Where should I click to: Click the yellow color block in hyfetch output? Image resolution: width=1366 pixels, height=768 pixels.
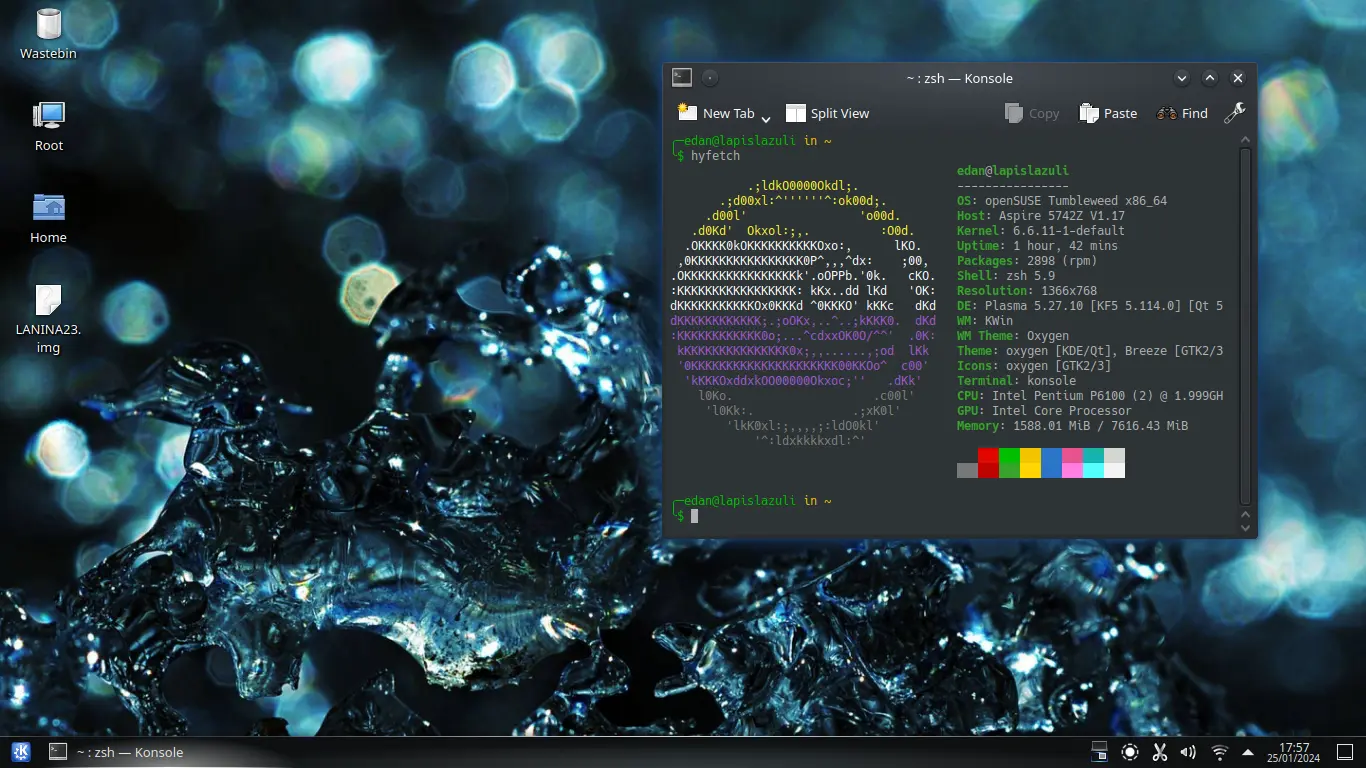1030,463
